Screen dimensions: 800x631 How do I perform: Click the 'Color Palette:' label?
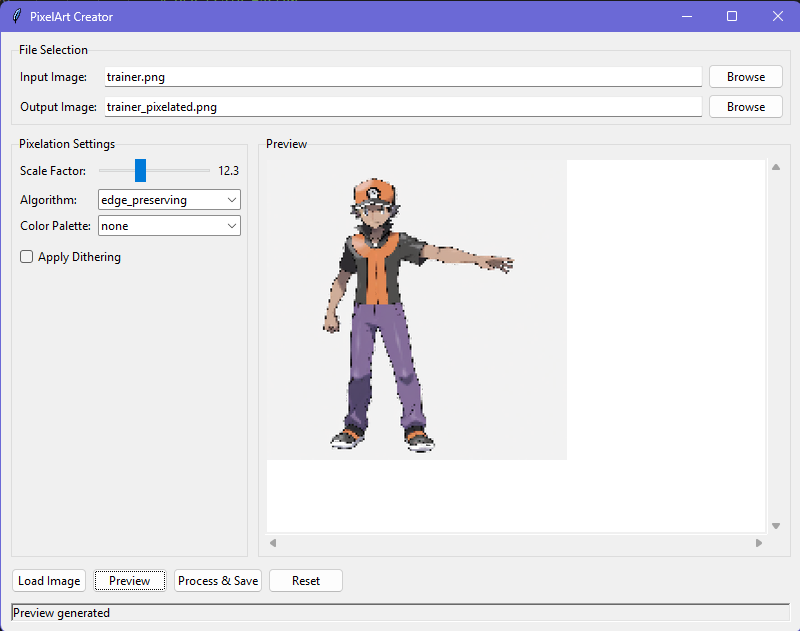coord(56,226)
